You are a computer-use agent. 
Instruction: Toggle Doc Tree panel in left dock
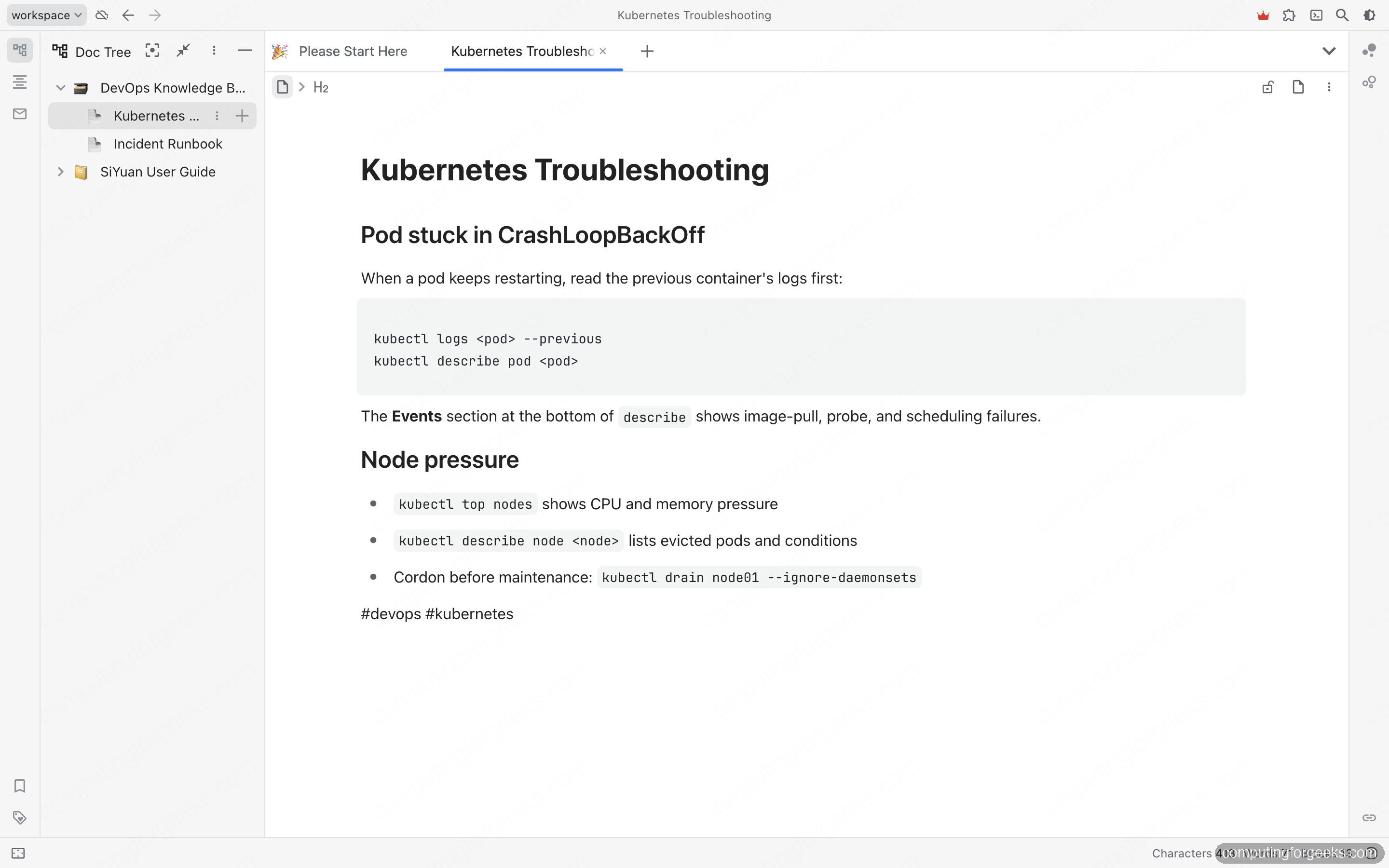coord(19,50)
